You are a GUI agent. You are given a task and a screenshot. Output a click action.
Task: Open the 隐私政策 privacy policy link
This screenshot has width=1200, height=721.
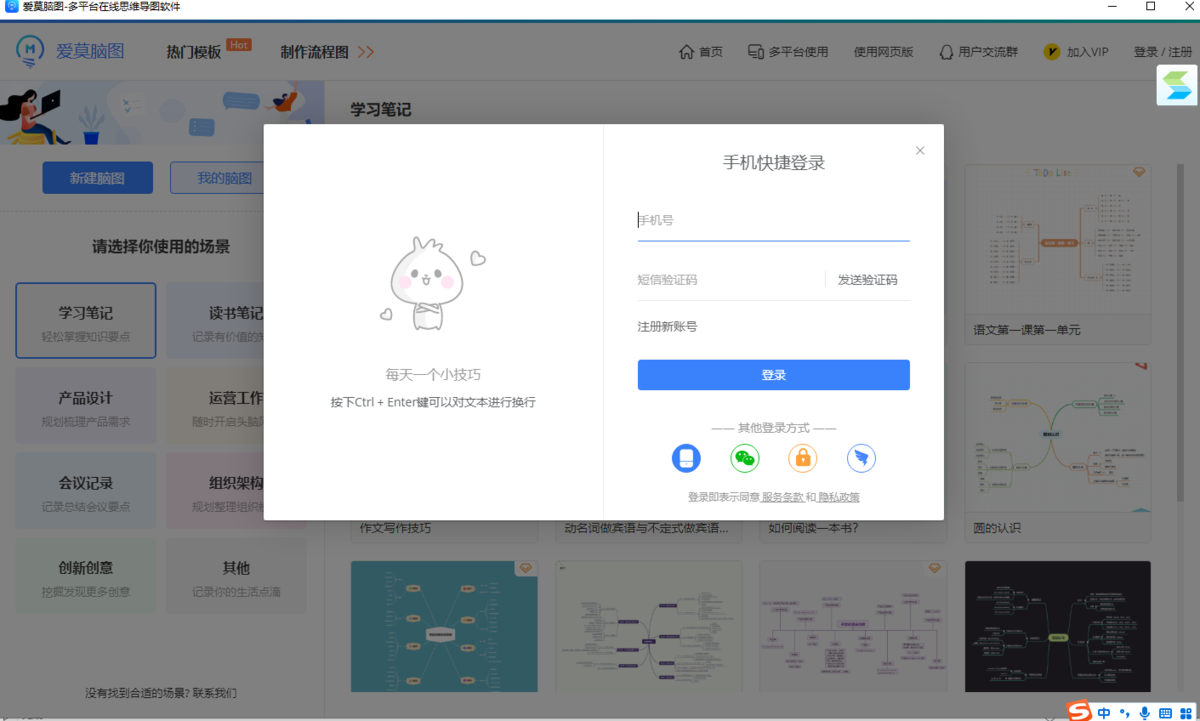838,496
